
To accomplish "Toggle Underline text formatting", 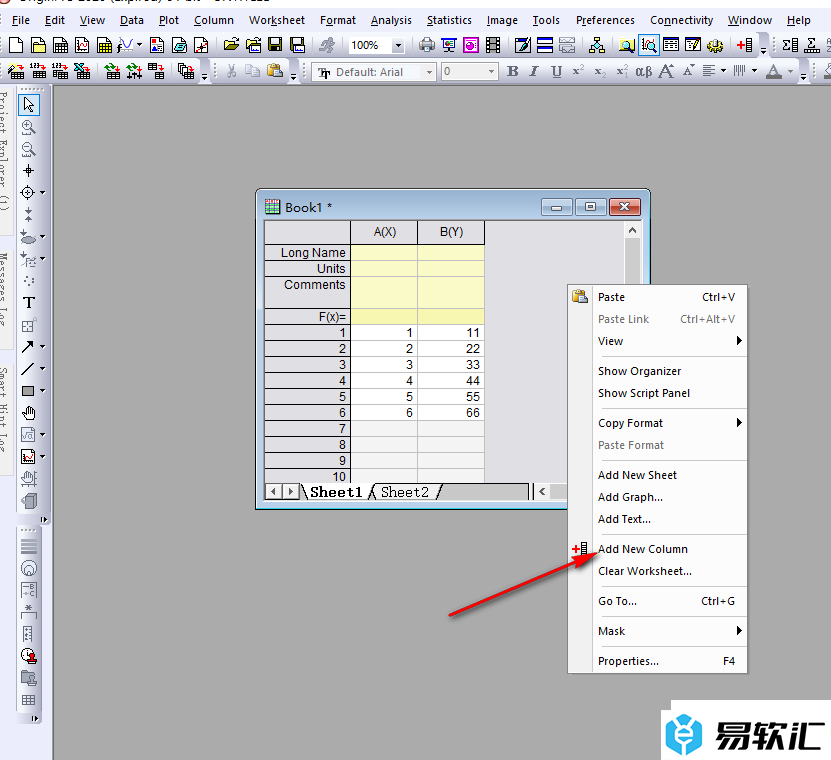I will click(556, 71).
